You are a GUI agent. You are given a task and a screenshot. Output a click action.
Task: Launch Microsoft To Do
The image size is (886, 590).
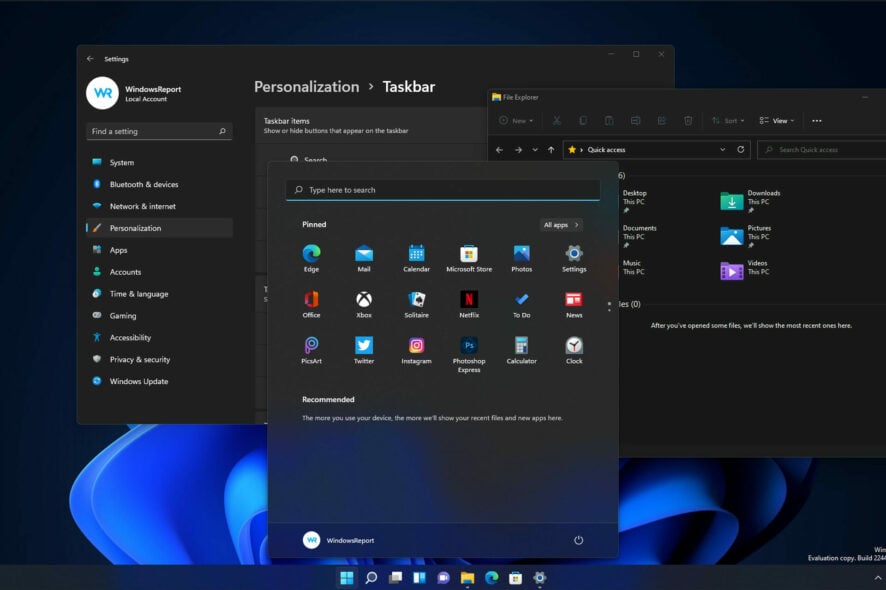pos(521,300)
